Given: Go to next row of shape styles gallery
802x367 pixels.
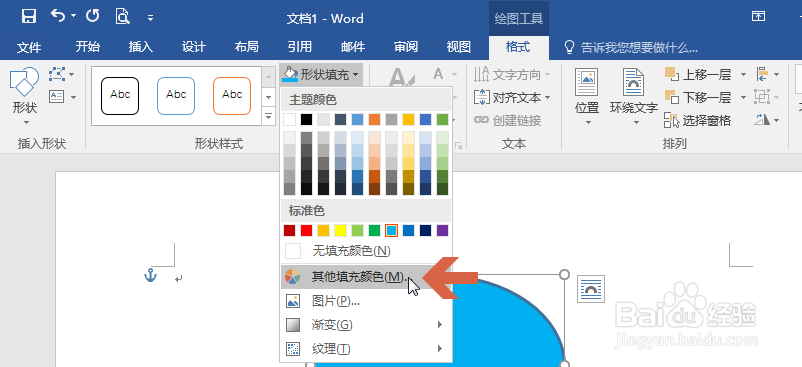Looking at the screenshot, I should [269, 96].
